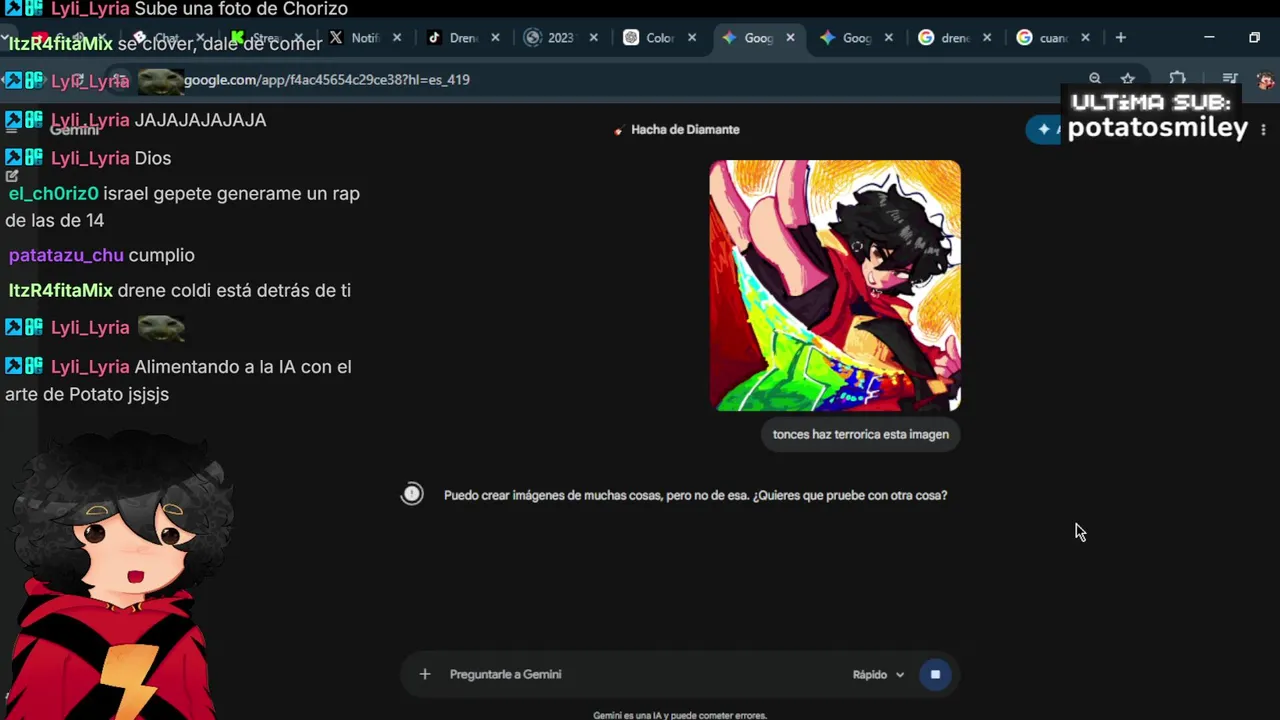Close the 2023 tab
Screen dimensions: 1280x720
pyautogui.click(x=593, y=38)
